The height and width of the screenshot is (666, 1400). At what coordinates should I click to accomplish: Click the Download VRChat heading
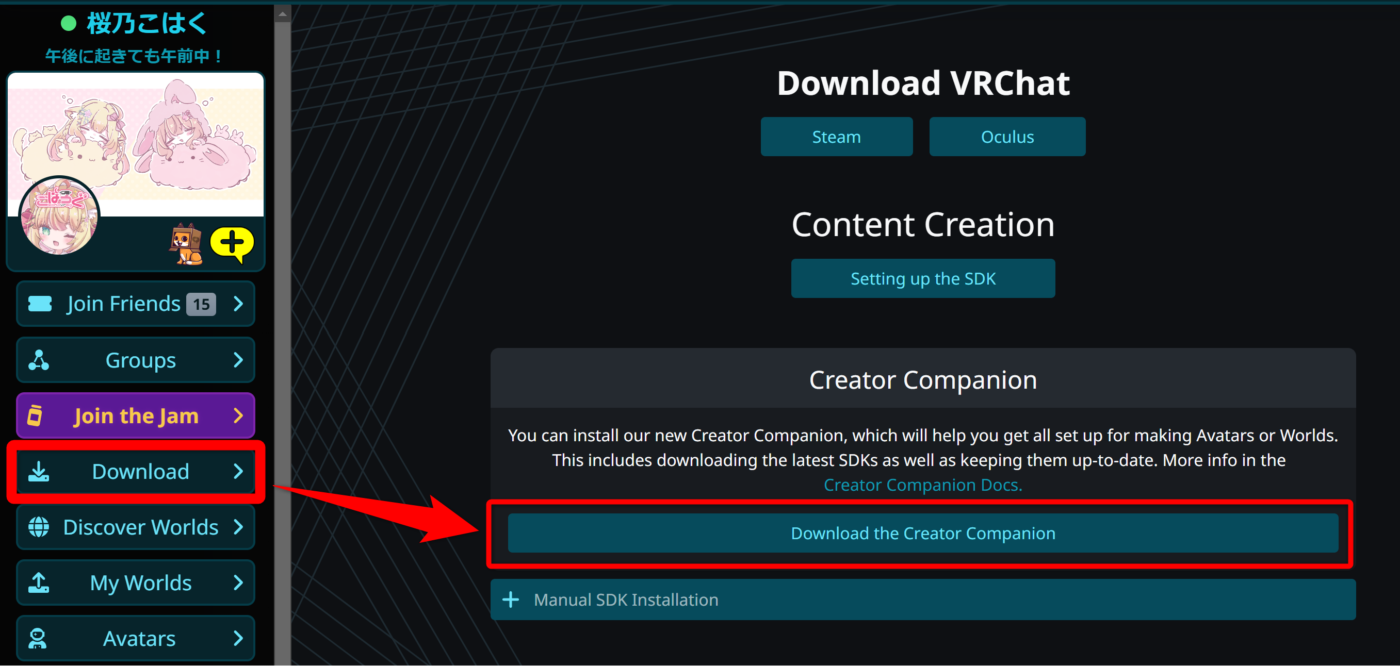(x=923, y=83)
